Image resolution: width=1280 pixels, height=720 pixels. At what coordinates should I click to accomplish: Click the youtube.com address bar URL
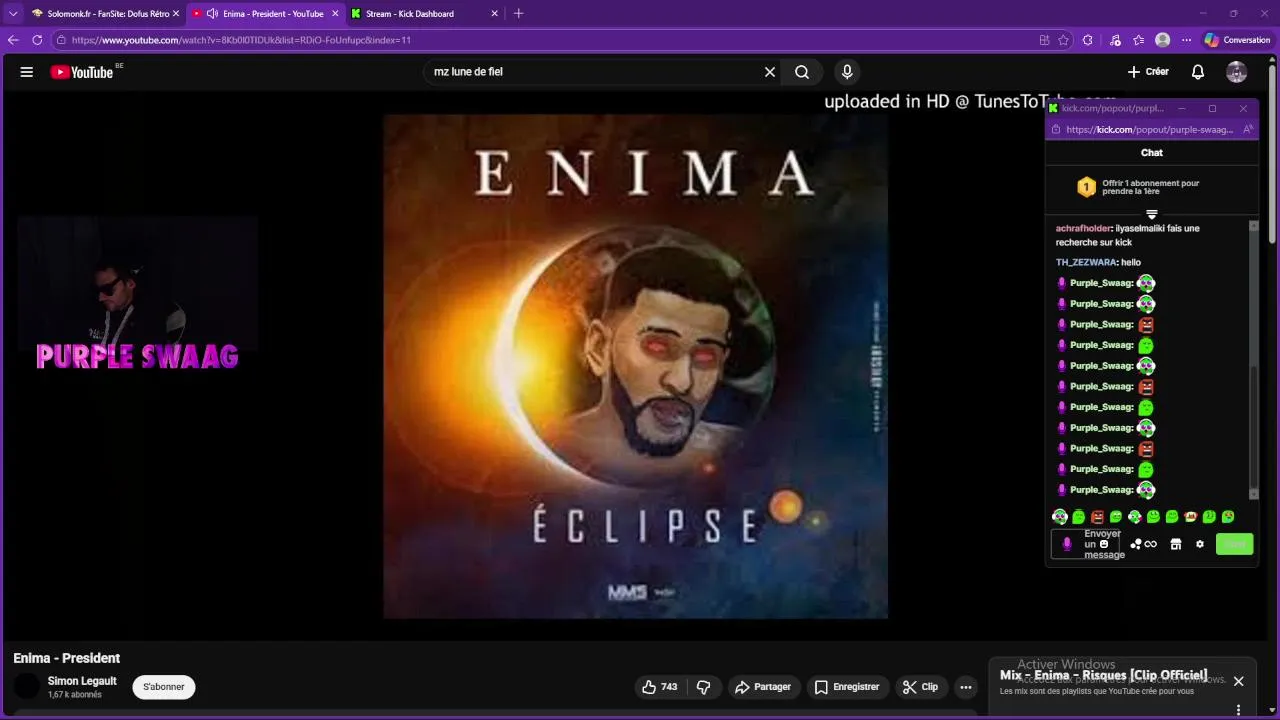(241, 40)
